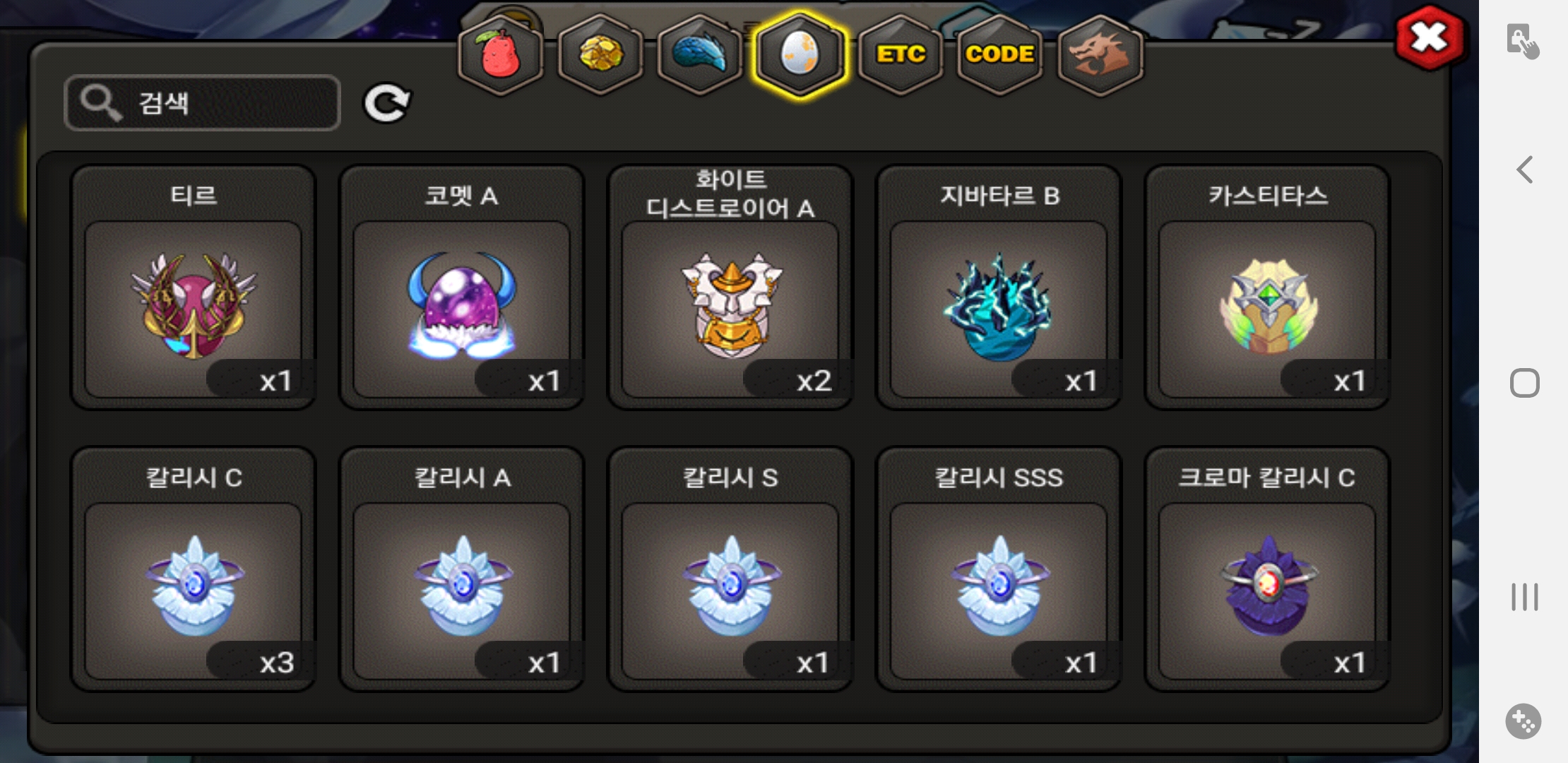
Task: Choose the 크로마 칼리시 C egg
Action: (1267, 569)
